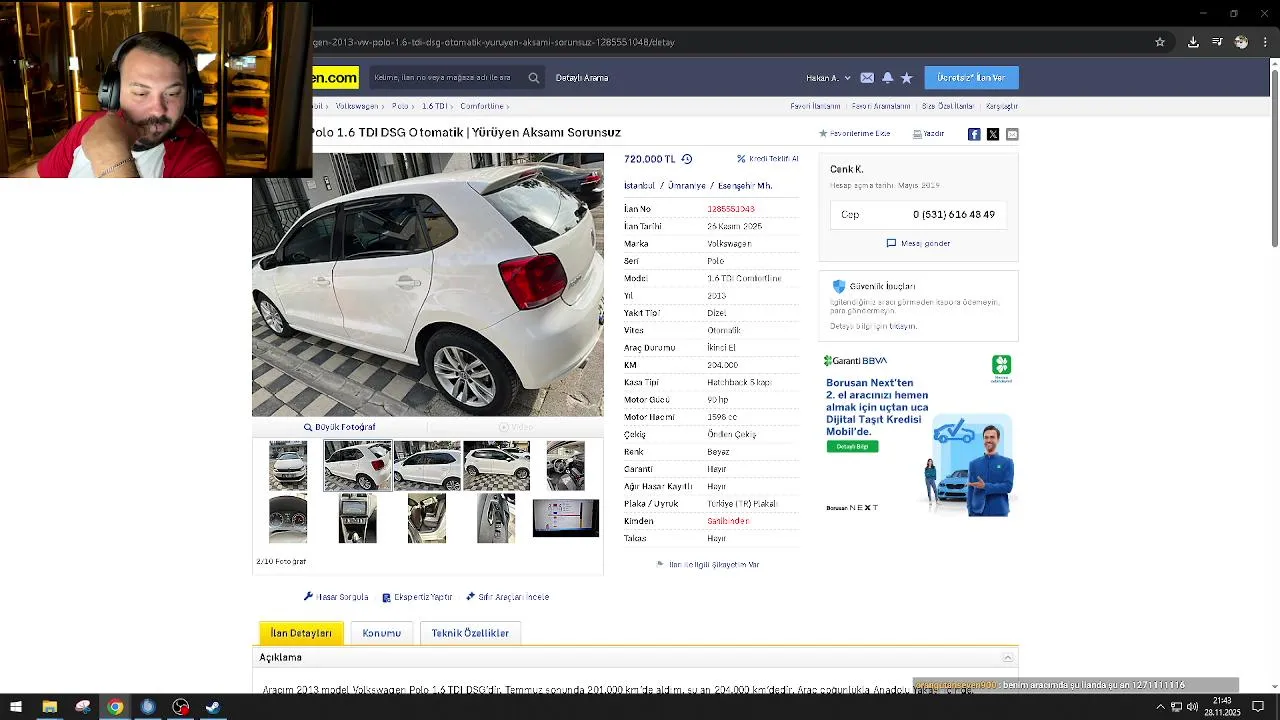Click Ekspertiz Yaptır link
Image resolution: width=1280 pixels, height=720 pixels.
click(x=417, y=597)
